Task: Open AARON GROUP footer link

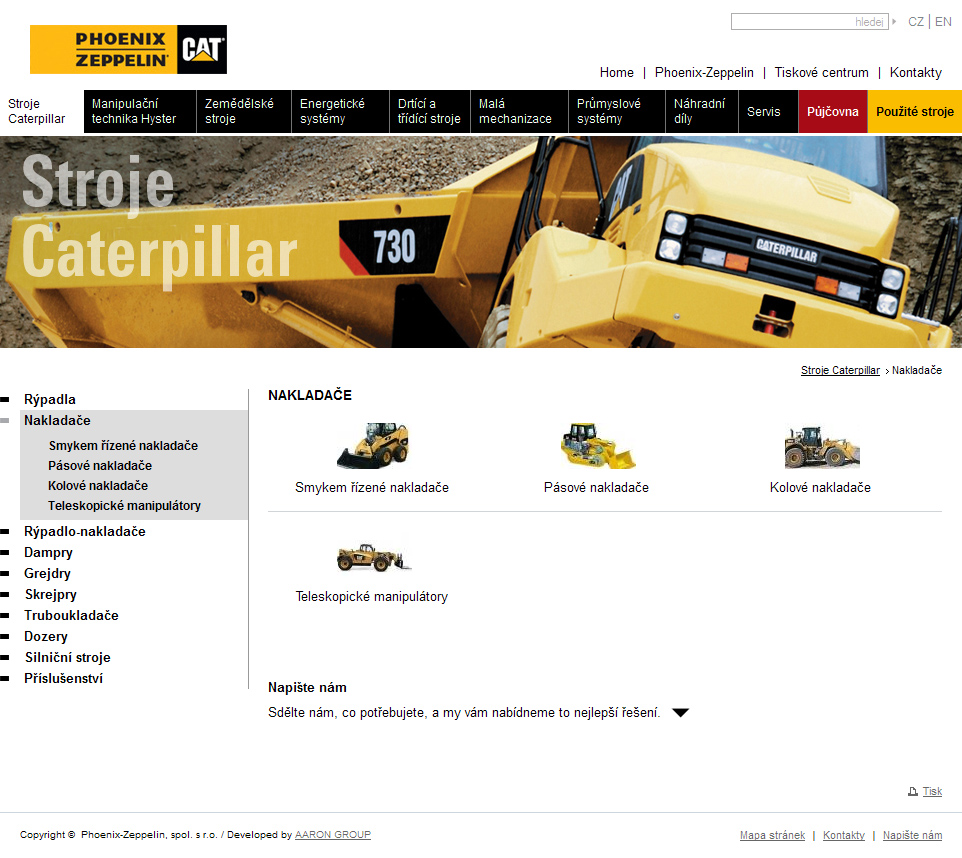Action: pyautogui.click(x=333, y=835)
